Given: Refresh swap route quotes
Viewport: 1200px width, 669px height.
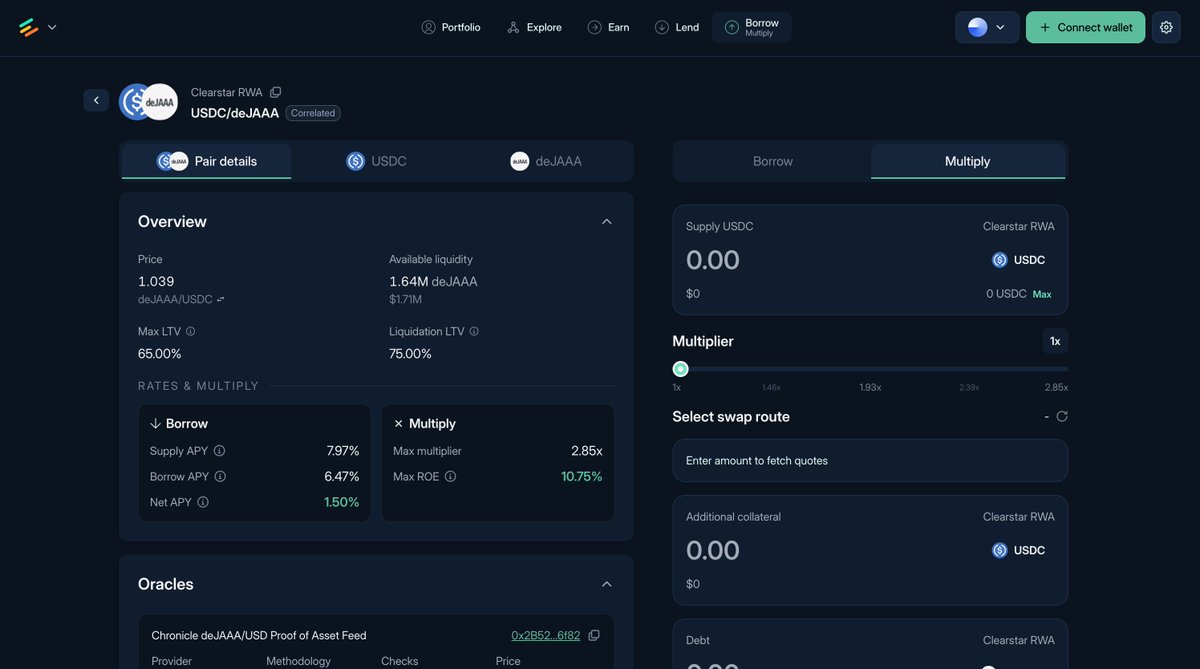Looking at the screenshot, I should click(1062, 416).
